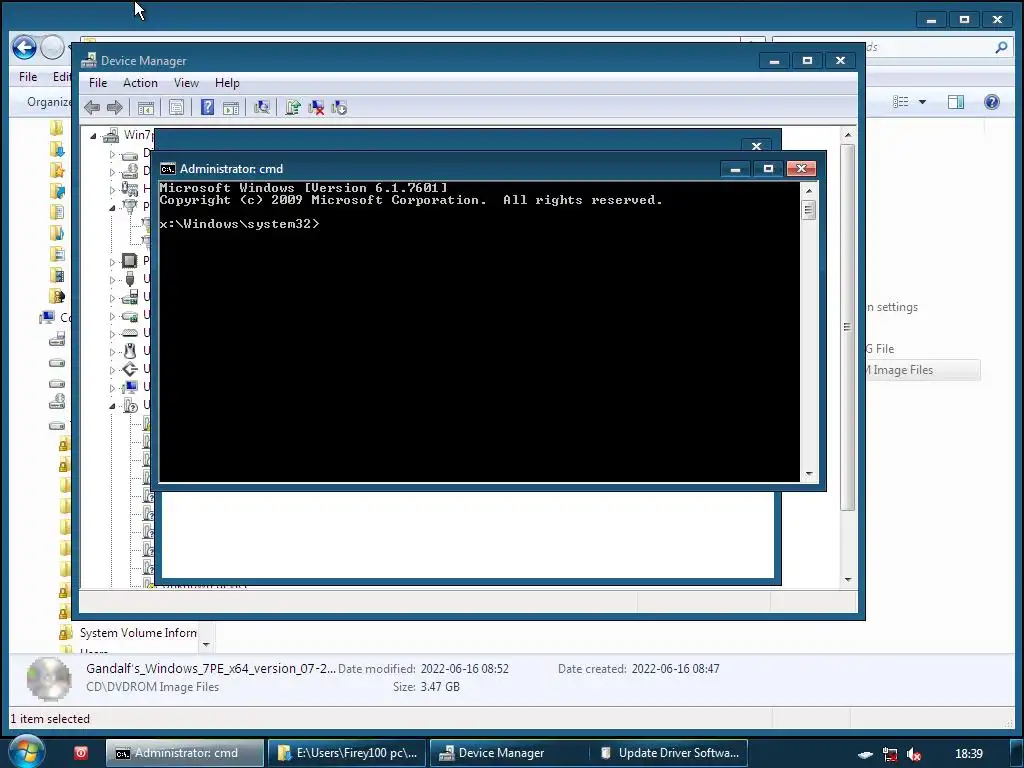Open the View menu in Device Manager
Screen dimensions: 1024x768
click(186, 83)
